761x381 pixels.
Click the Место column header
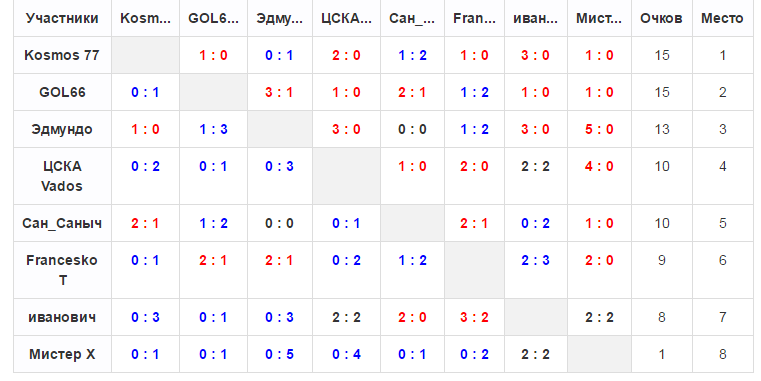click(722, 18)
